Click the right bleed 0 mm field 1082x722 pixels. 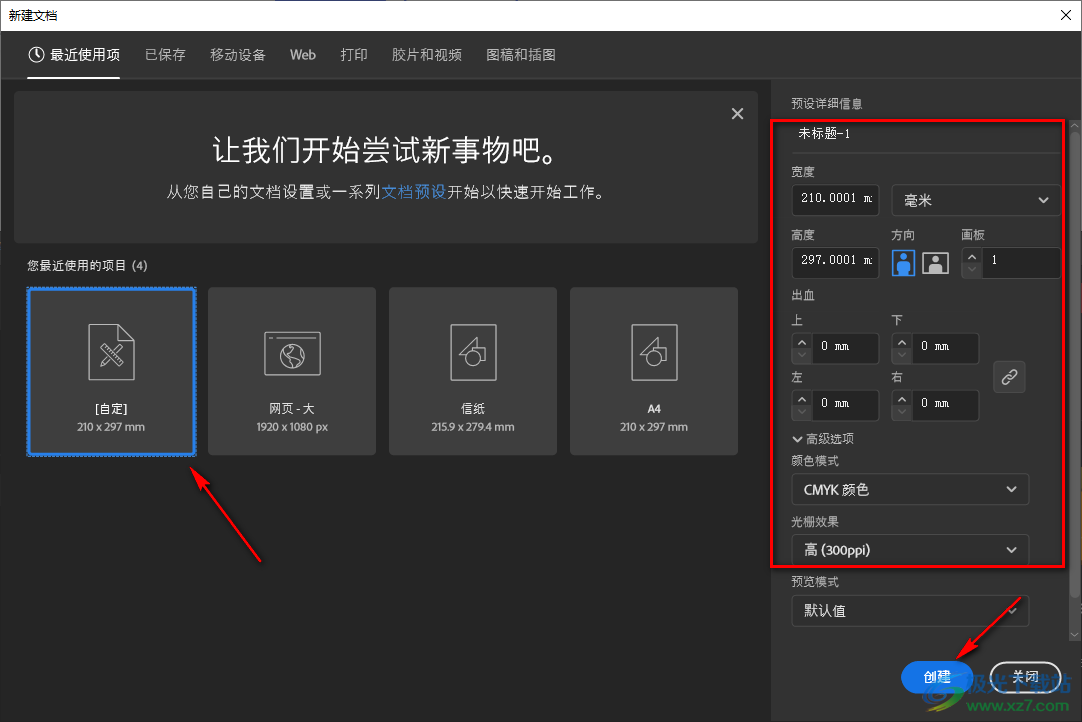[945, 404]
